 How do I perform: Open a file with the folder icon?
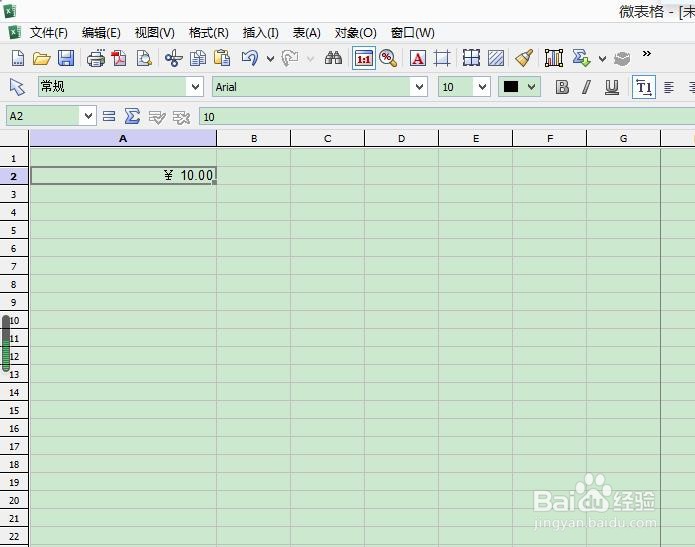(x=41, y=58)
